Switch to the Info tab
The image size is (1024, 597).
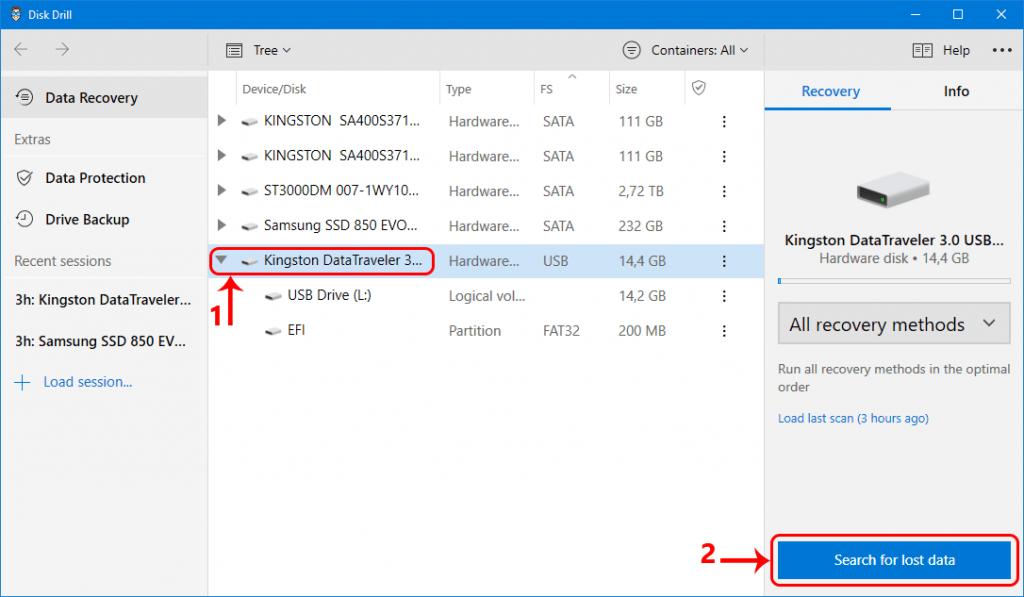(x=955, y=90)
